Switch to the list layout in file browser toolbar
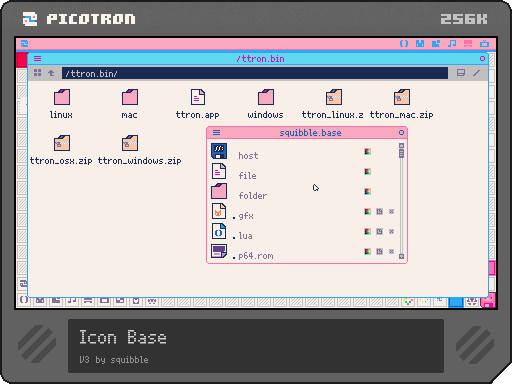Image resolution: width=512 pixels, height=384 pixels. coord(461,73)
